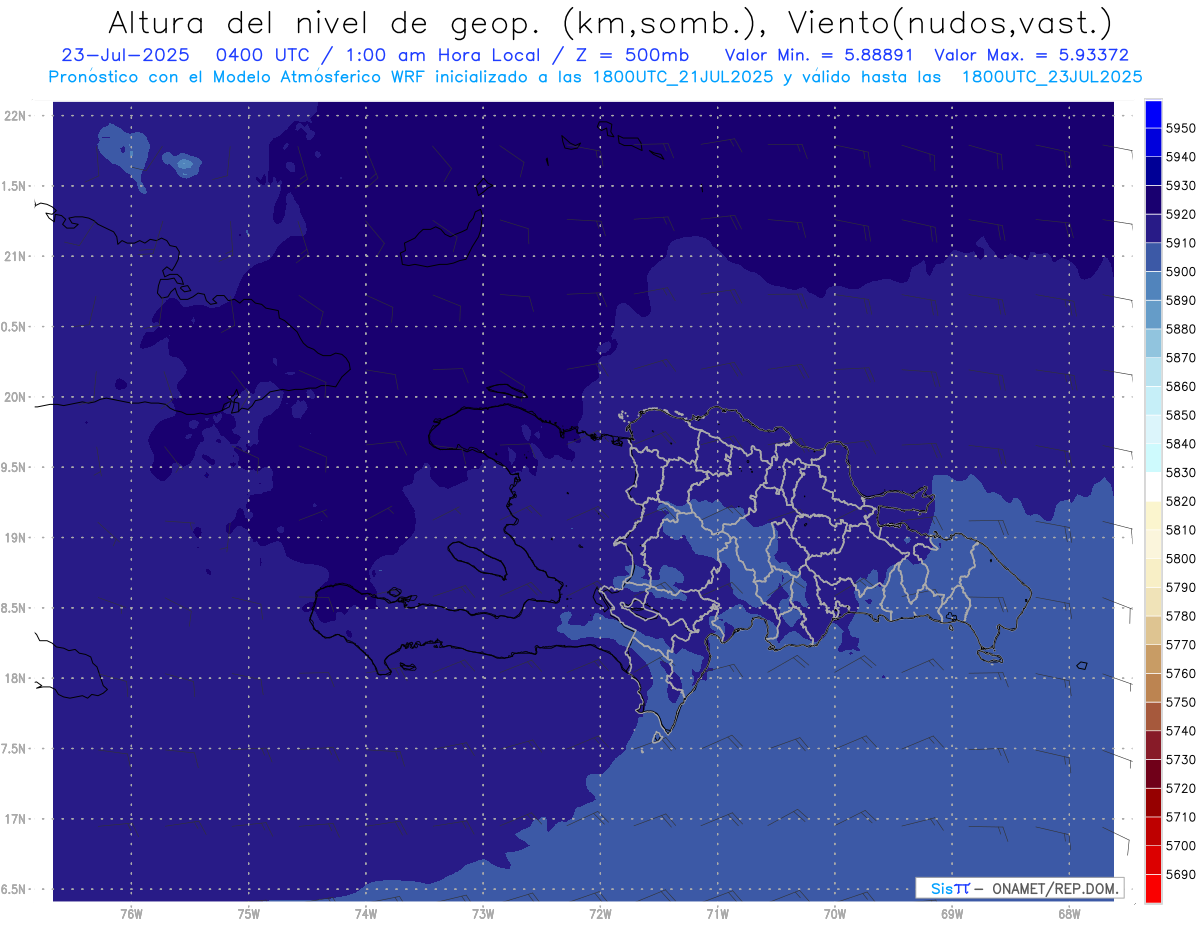
Task: Click legend value '5860'
Action: (1180, 386)
